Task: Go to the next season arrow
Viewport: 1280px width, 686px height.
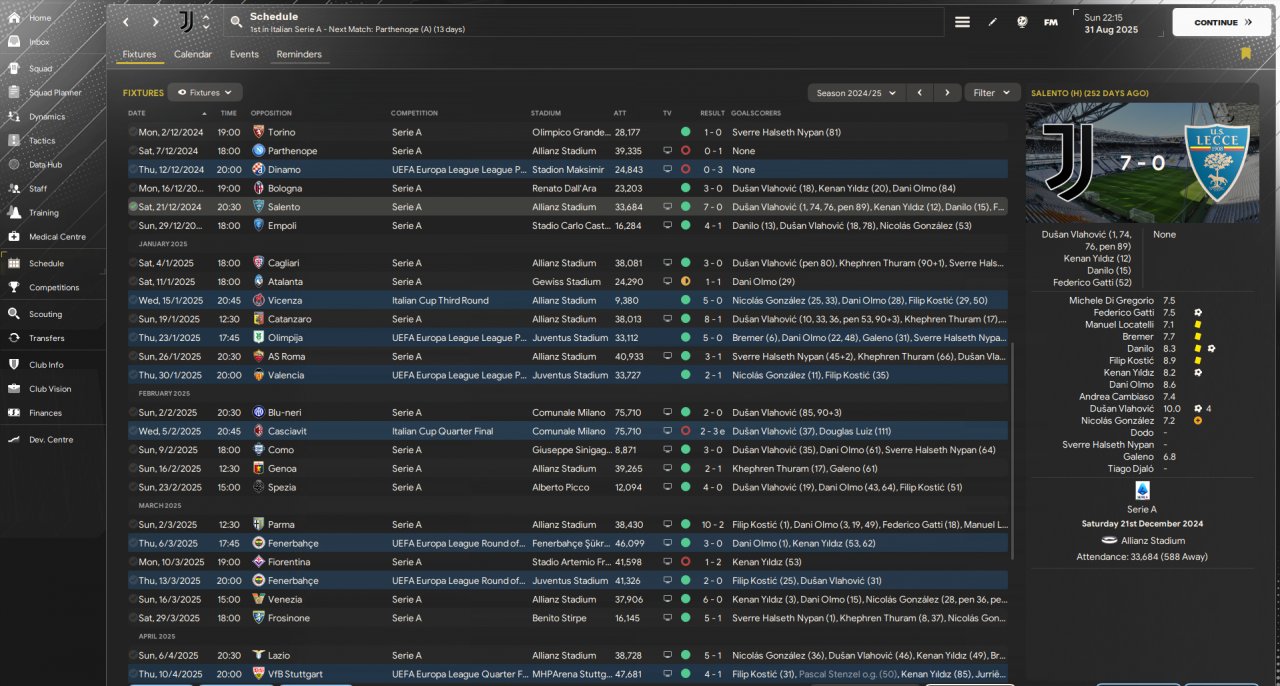Action: [947, 93]
